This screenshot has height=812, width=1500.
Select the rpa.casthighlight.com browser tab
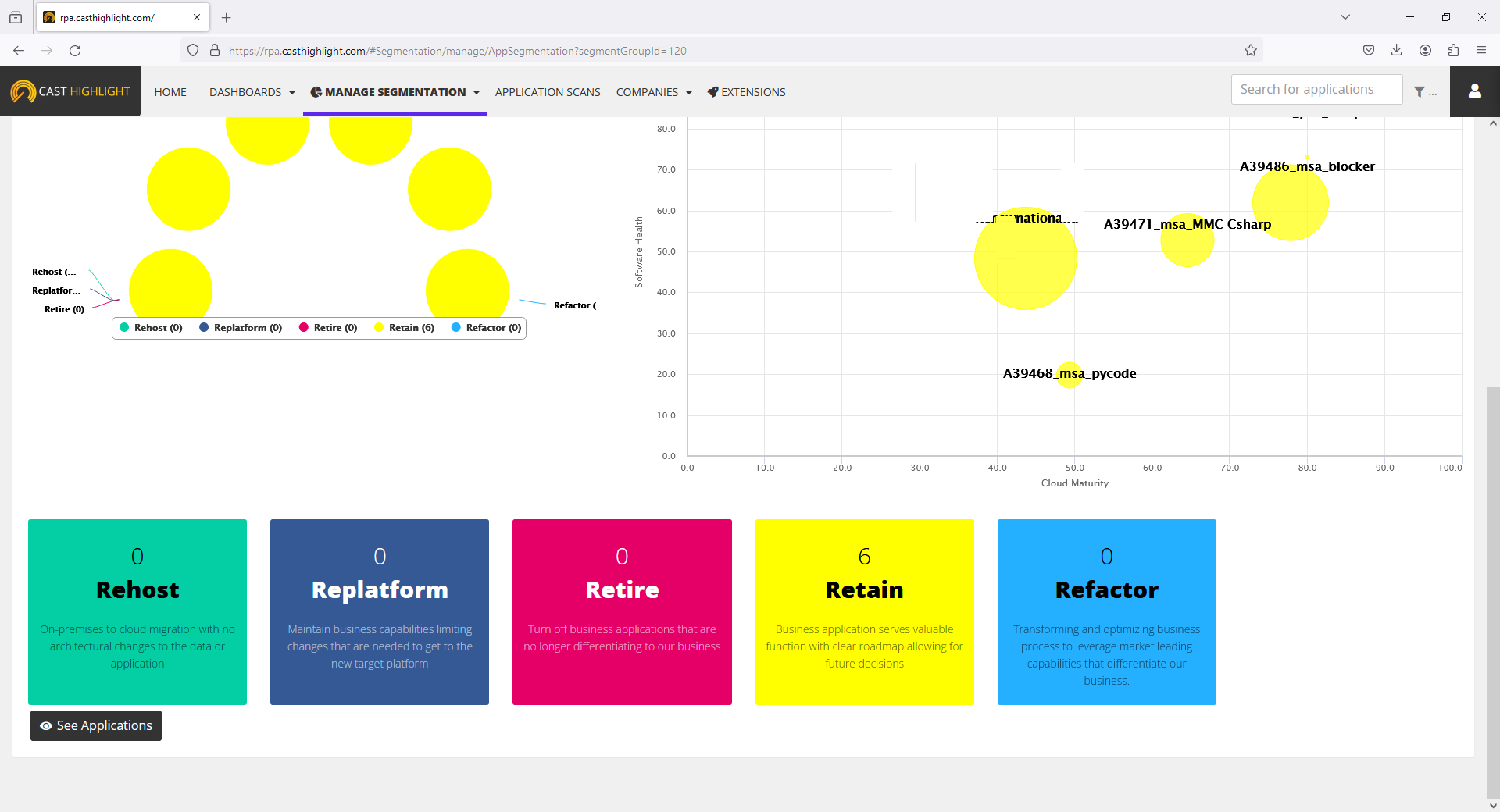122,17
